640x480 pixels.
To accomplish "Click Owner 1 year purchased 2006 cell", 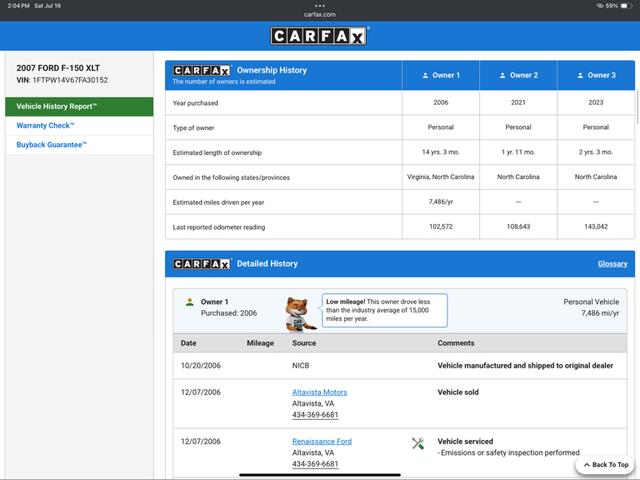I will [x=440, y=102].
